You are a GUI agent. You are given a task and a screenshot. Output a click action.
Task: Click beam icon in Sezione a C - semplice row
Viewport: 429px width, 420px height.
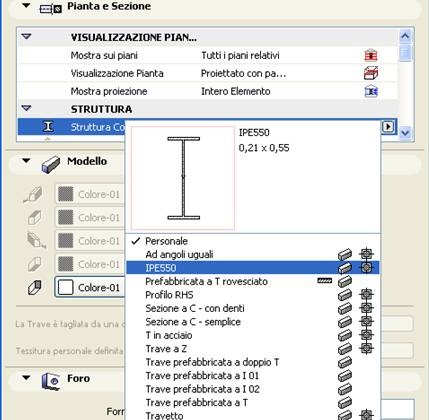point(345,322)
